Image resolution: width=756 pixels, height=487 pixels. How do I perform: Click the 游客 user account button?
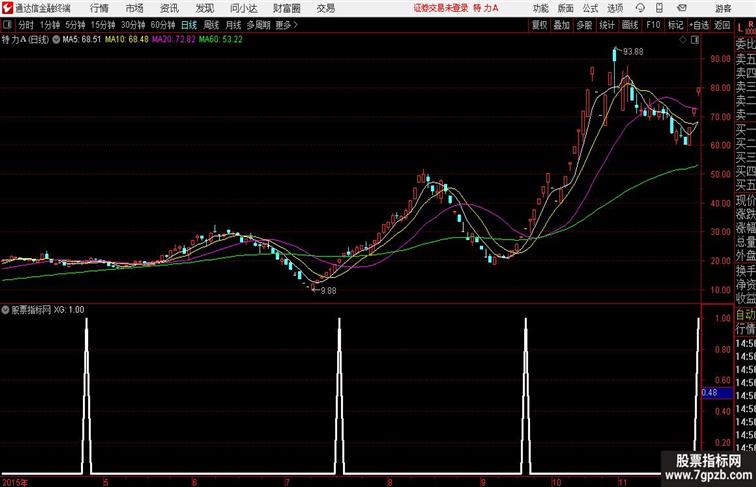click(x=723, y=8)
